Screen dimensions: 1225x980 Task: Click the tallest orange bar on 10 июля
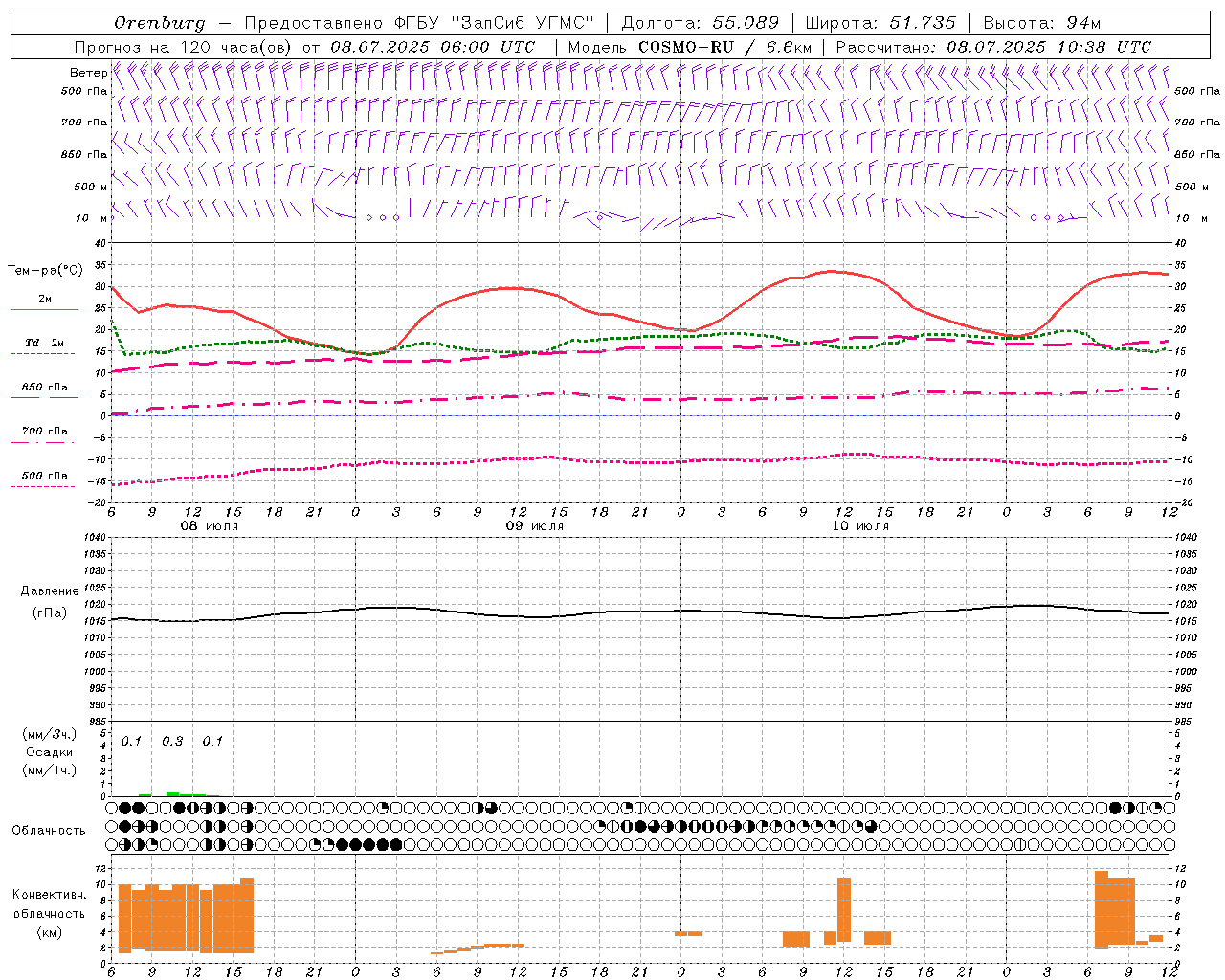[x=843, y=909]
